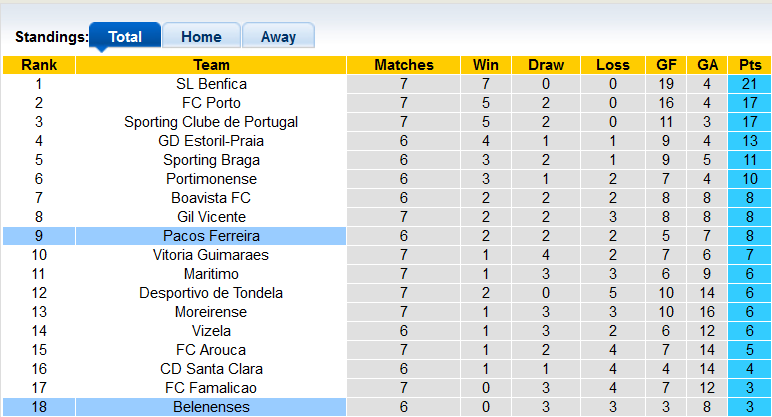
Task: Select Desportivo de Tondela
Action: [x=211, y=293]
